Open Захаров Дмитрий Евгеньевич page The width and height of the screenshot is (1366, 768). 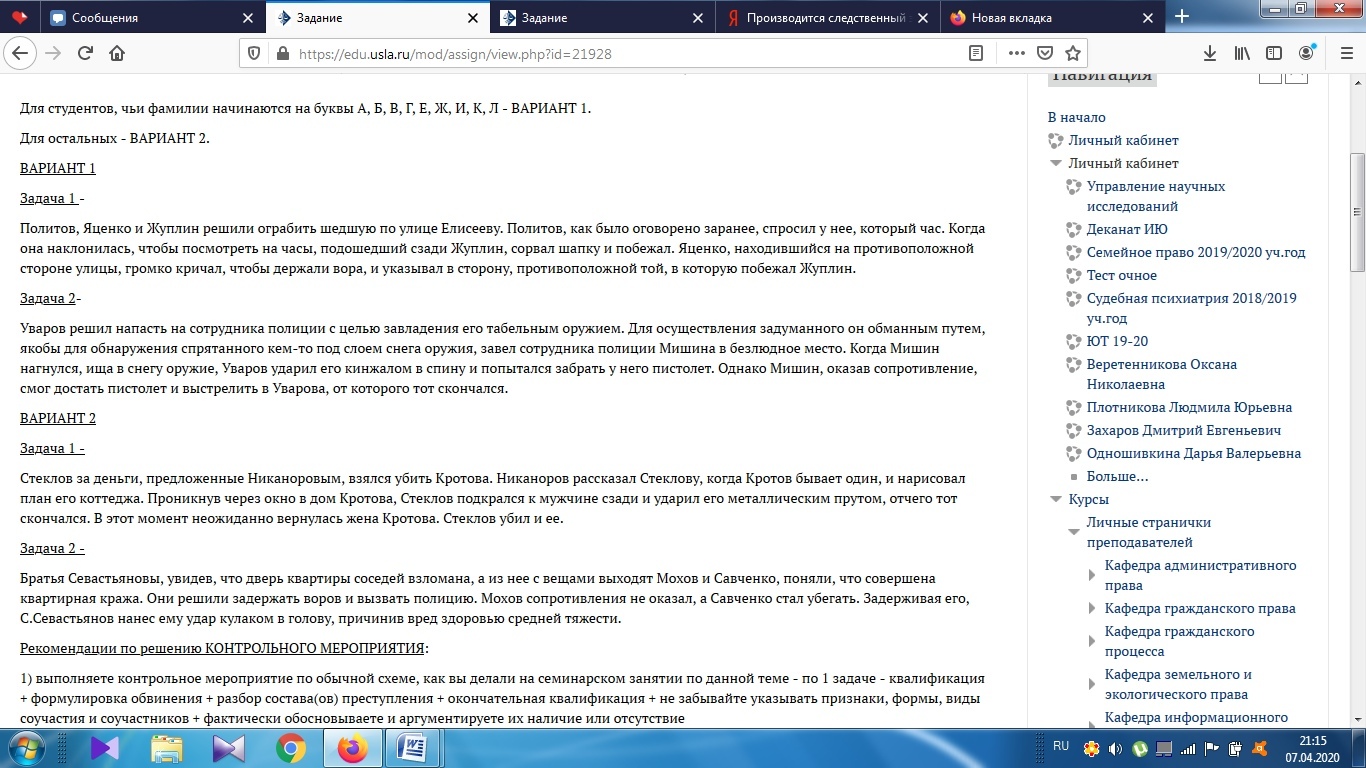(1184, 430)
